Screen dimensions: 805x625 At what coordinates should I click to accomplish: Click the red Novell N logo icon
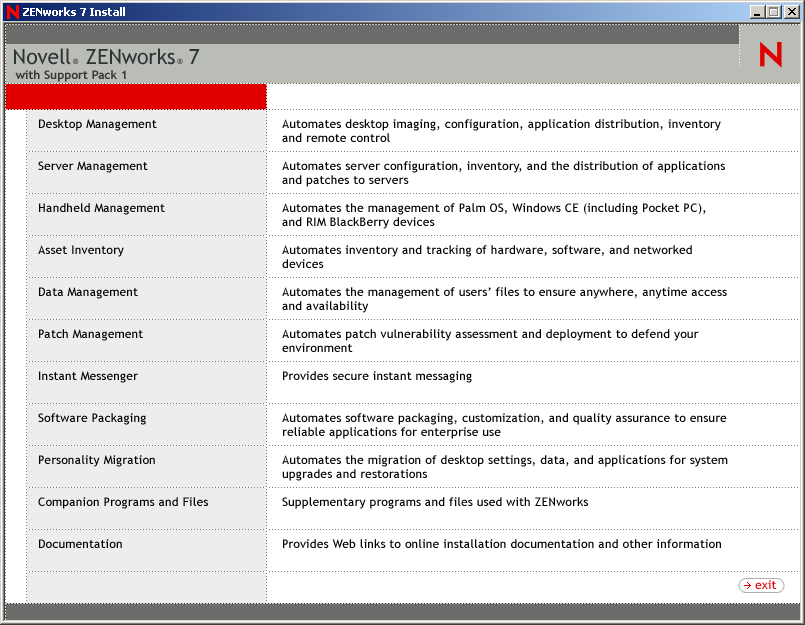tap(769, 54)
